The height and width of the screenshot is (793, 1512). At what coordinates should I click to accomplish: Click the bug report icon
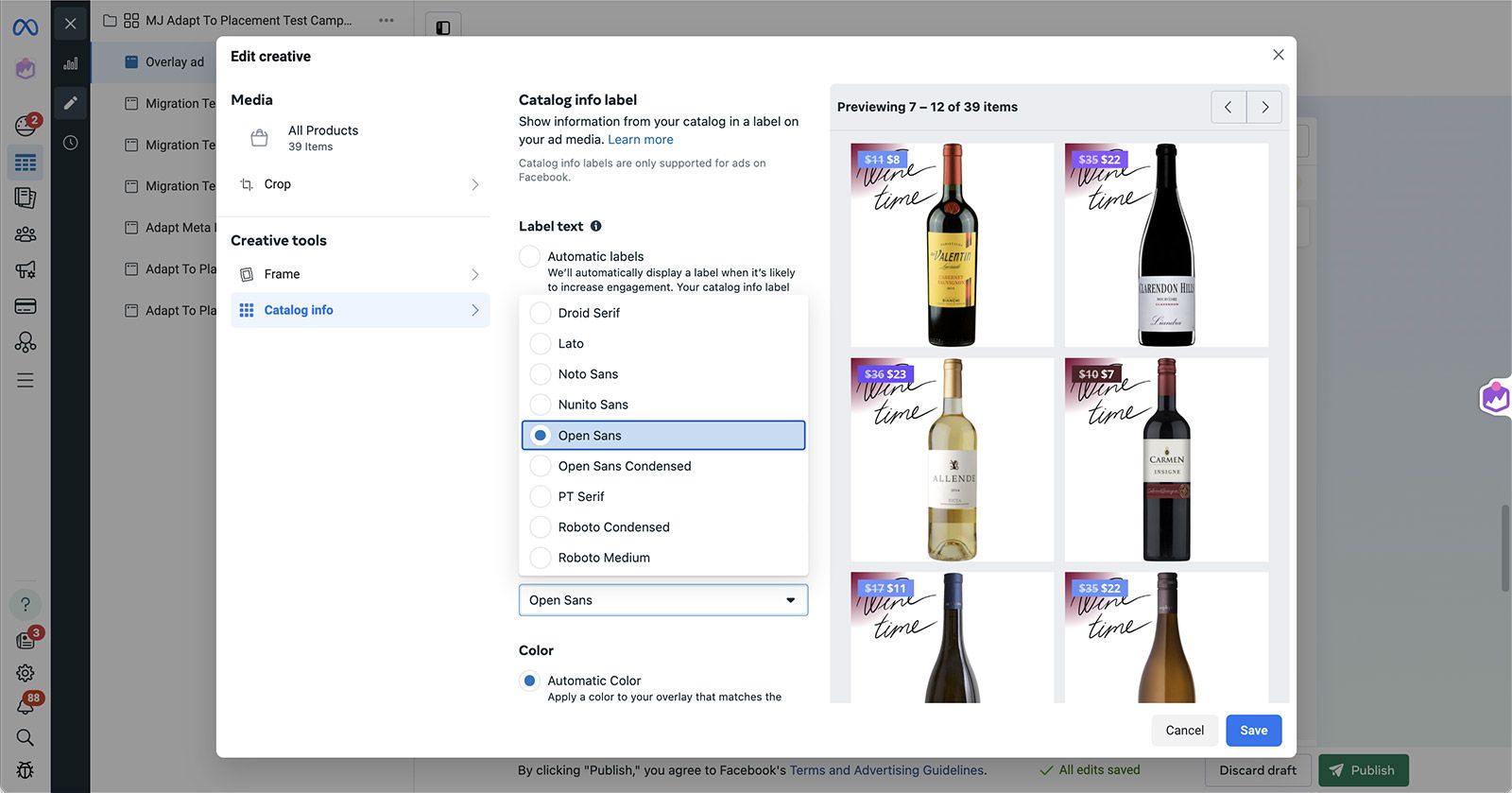26,769
